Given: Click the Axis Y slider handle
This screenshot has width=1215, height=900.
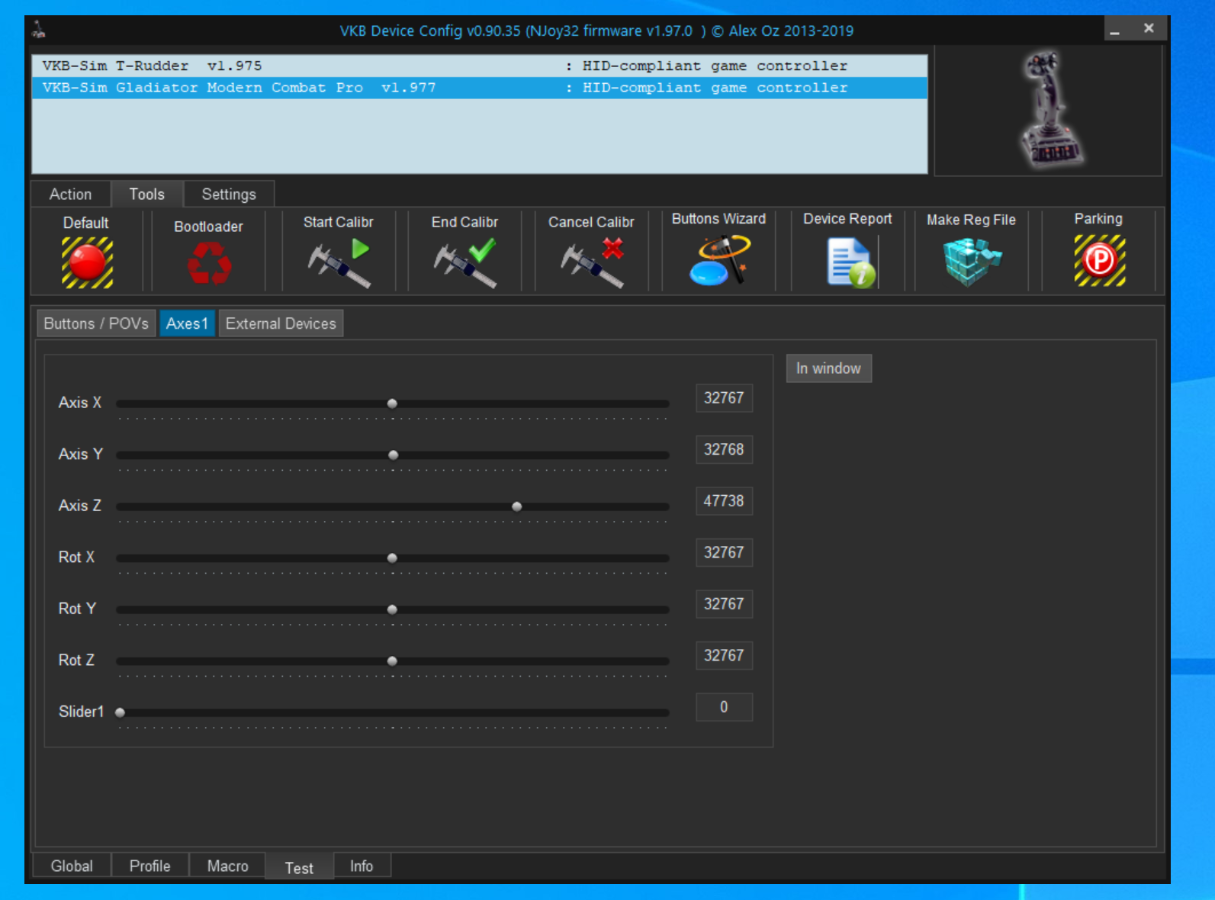Looking at the screenshot, I should [x=393, y=454].
